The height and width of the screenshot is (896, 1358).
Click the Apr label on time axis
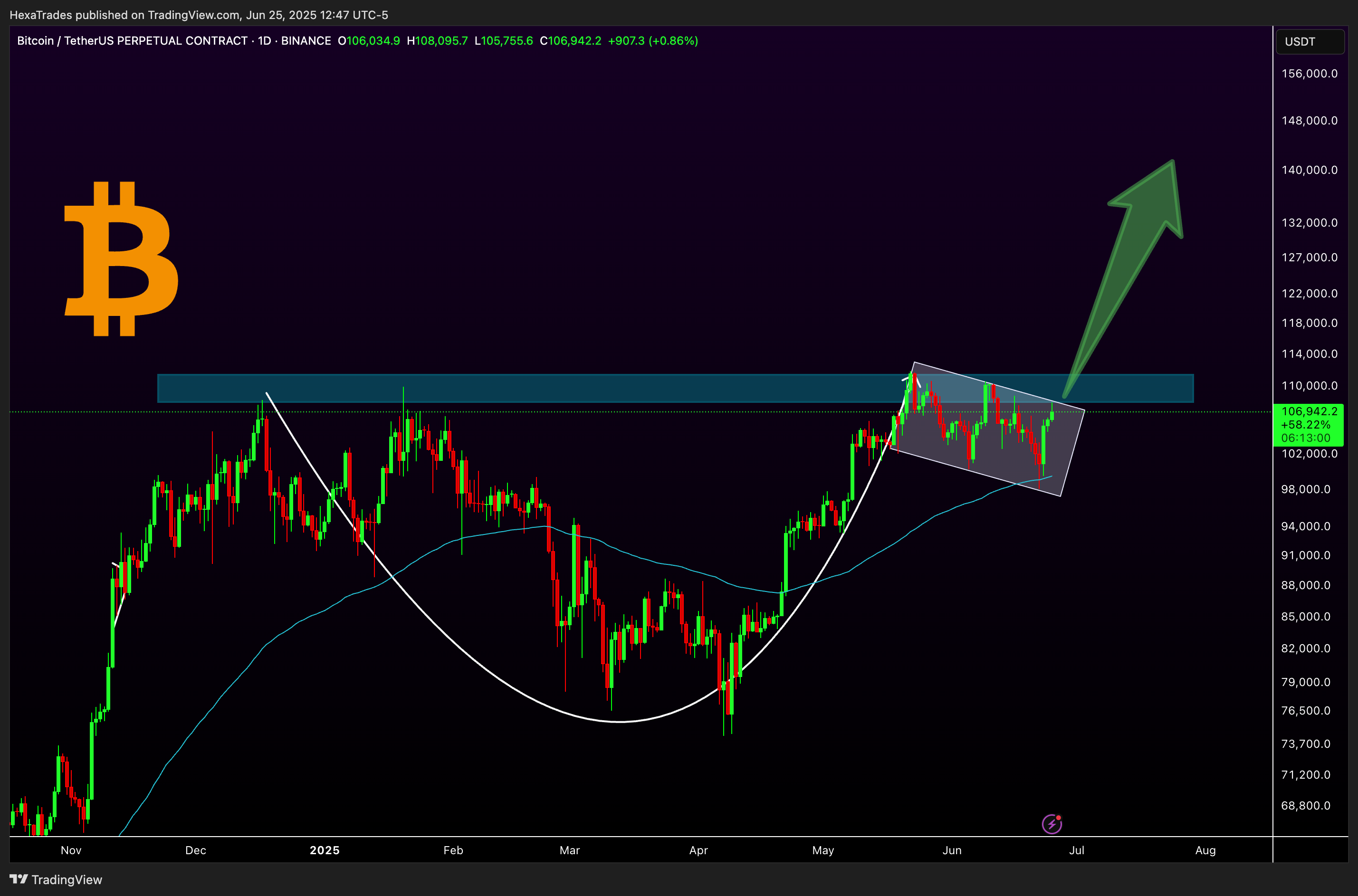pos(698,850)
